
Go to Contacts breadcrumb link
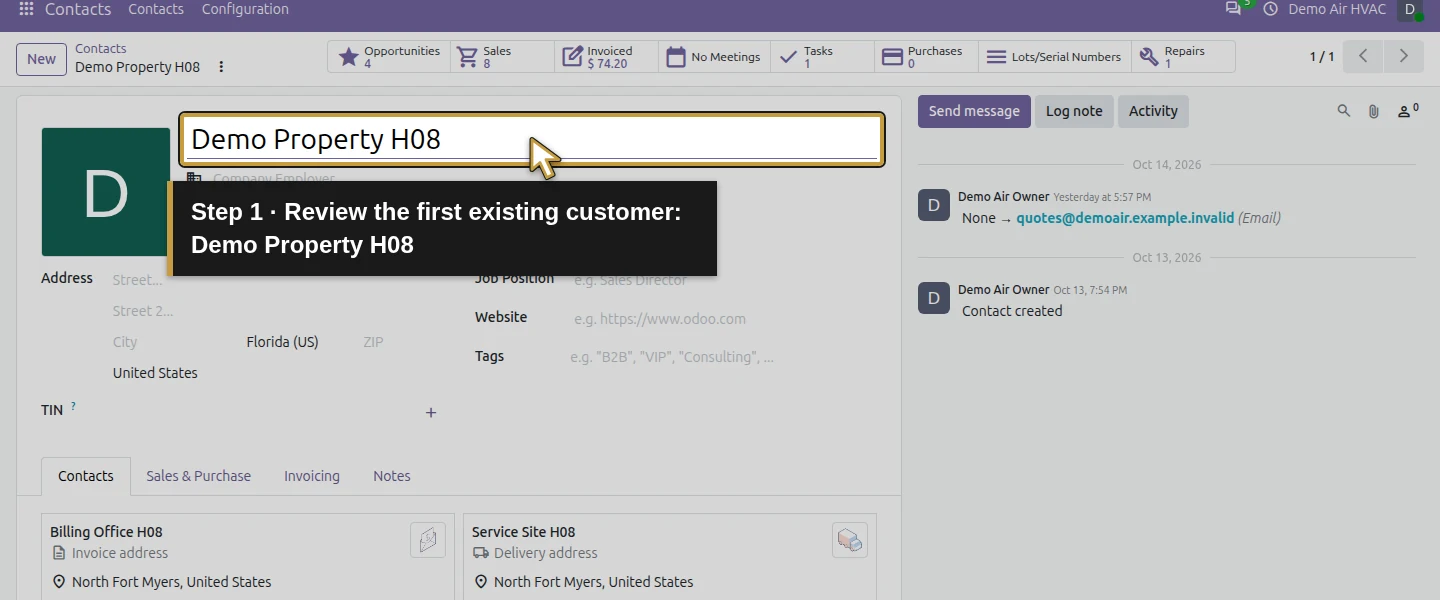(x=101, y=48)
